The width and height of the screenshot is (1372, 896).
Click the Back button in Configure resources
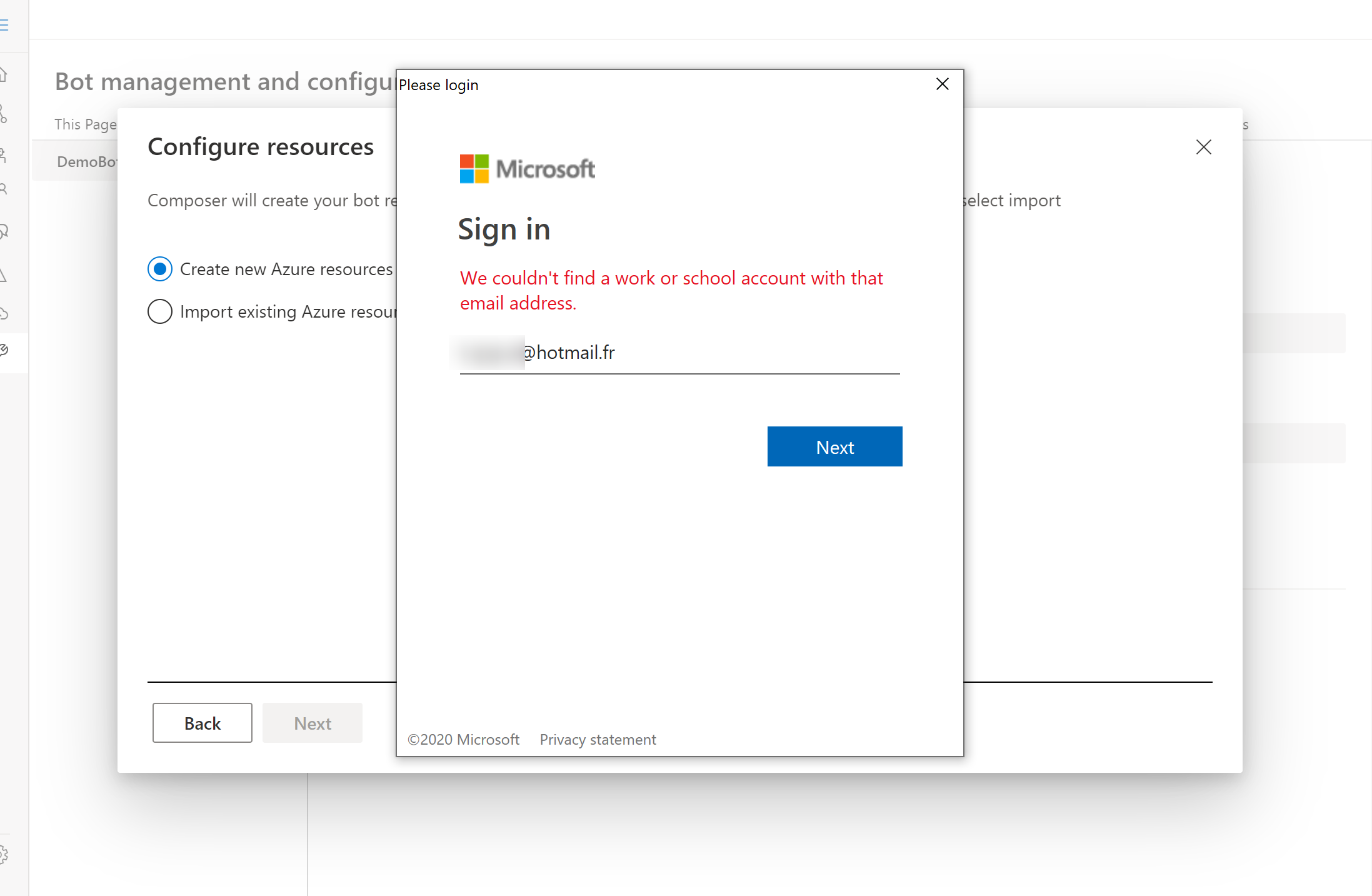(203, 723)
